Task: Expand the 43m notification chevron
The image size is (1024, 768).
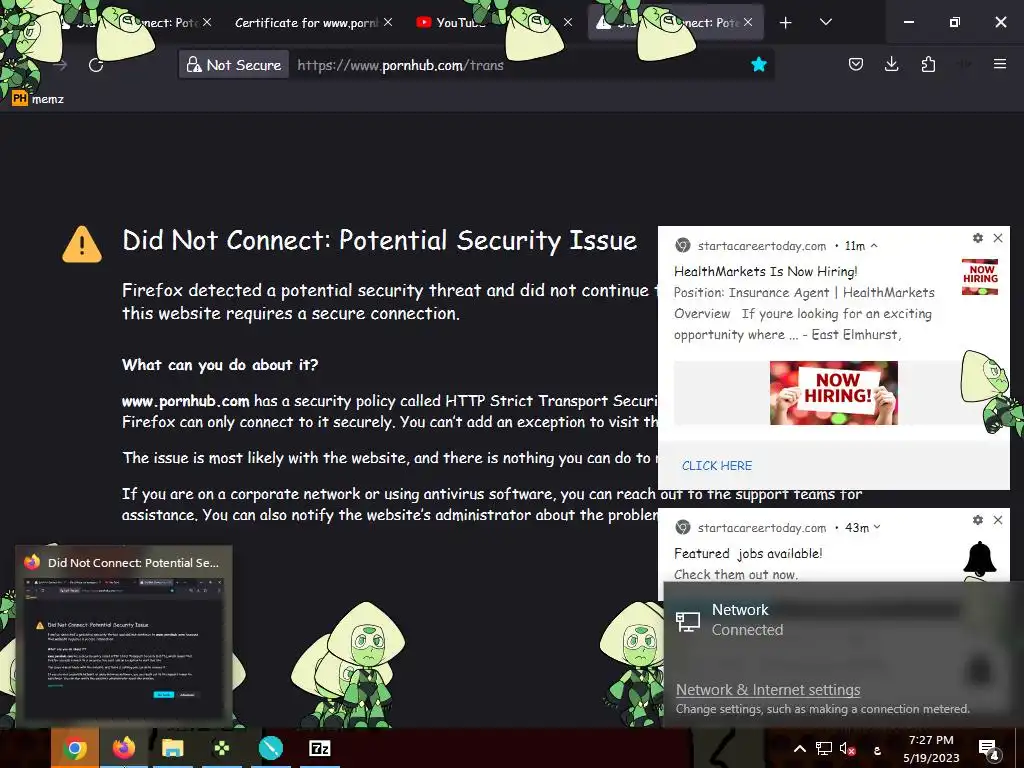Action: (x=877, y=527)
